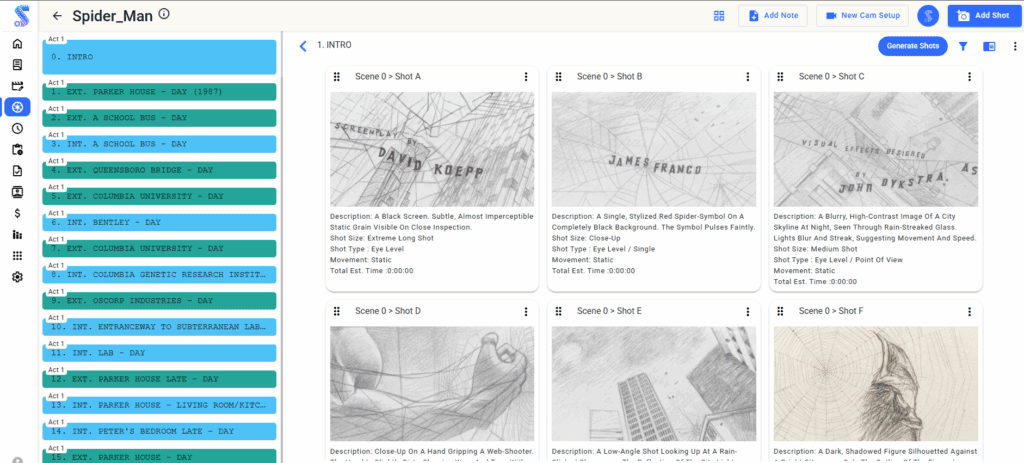The height and width of the screenshot is (463, 1024).
Task: Open the Home icon in sidebar
Action: pyautogui.click(x=18, y=44)
